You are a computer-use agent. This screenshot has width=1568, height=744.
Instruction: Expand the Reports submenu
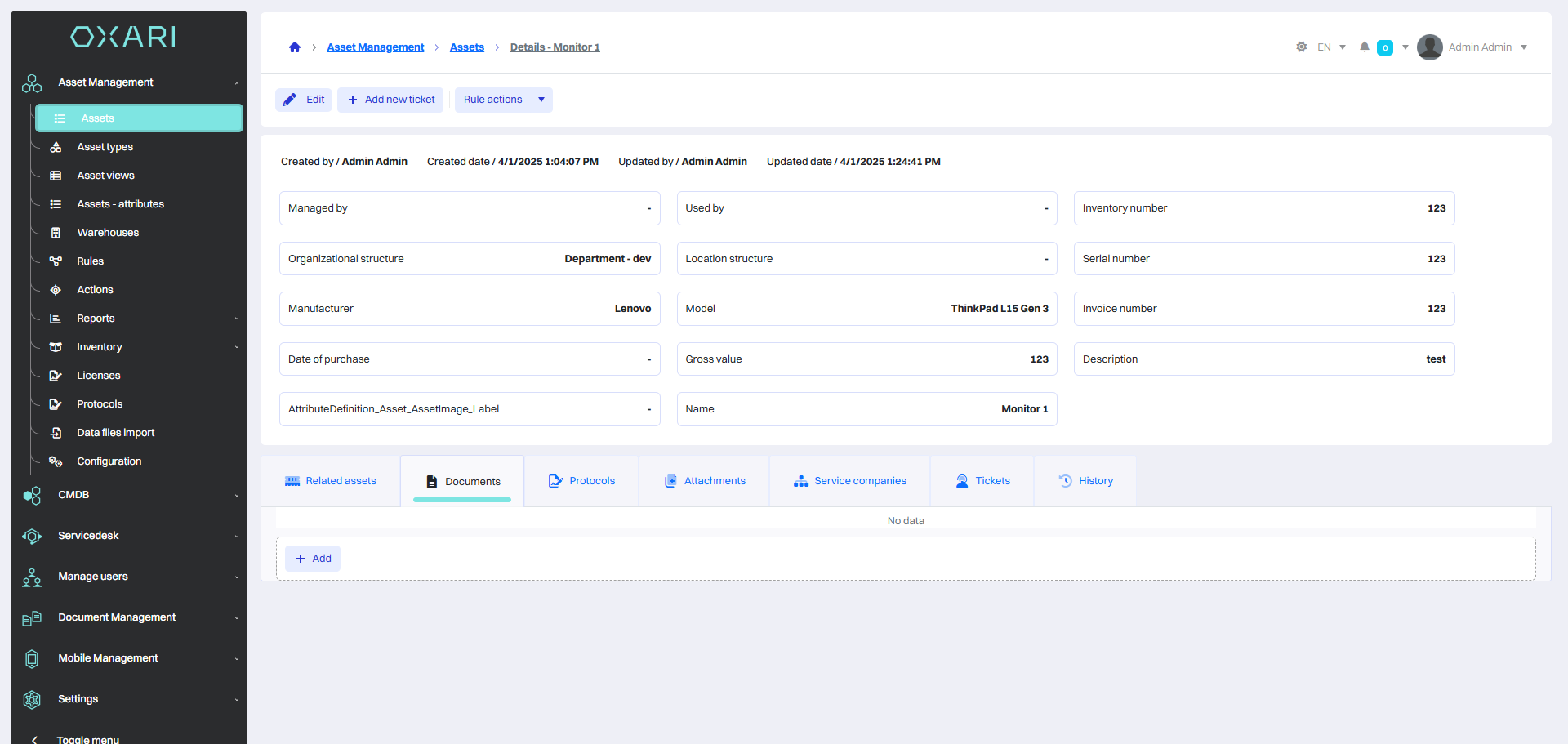click(237, 319)
